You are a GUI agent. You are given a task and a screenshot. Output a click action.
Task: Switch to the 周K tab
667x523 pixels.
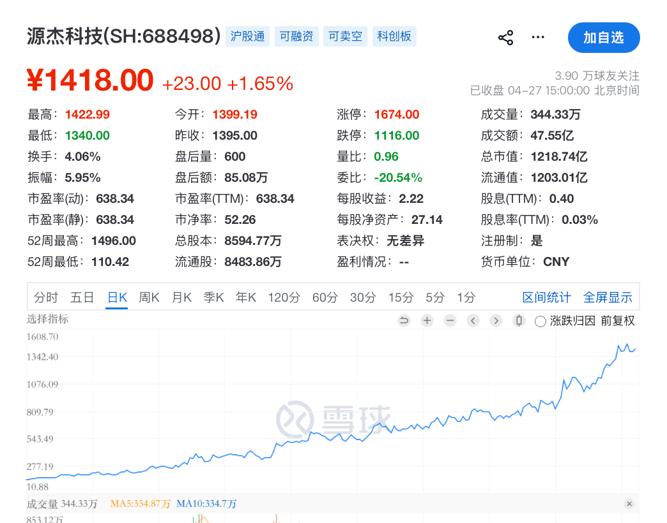click(149, 297)
